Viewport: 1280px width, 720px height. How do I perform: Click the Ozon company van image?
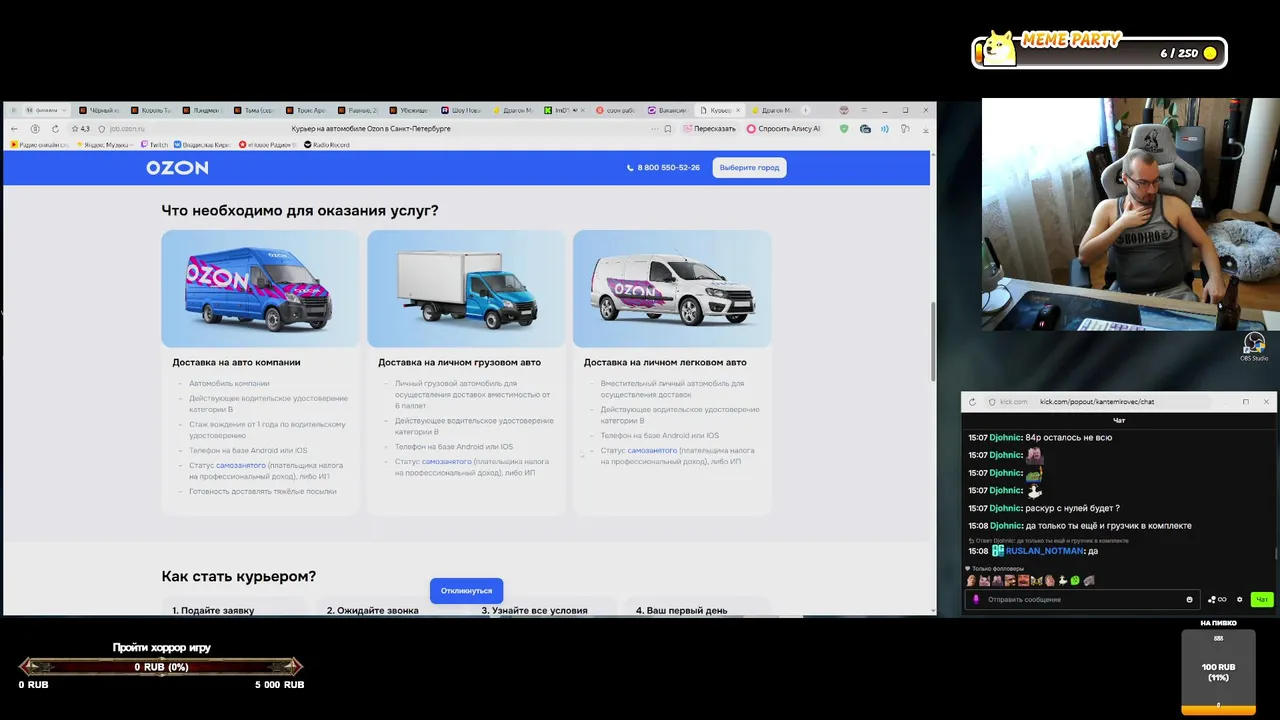tap(260, 289)
